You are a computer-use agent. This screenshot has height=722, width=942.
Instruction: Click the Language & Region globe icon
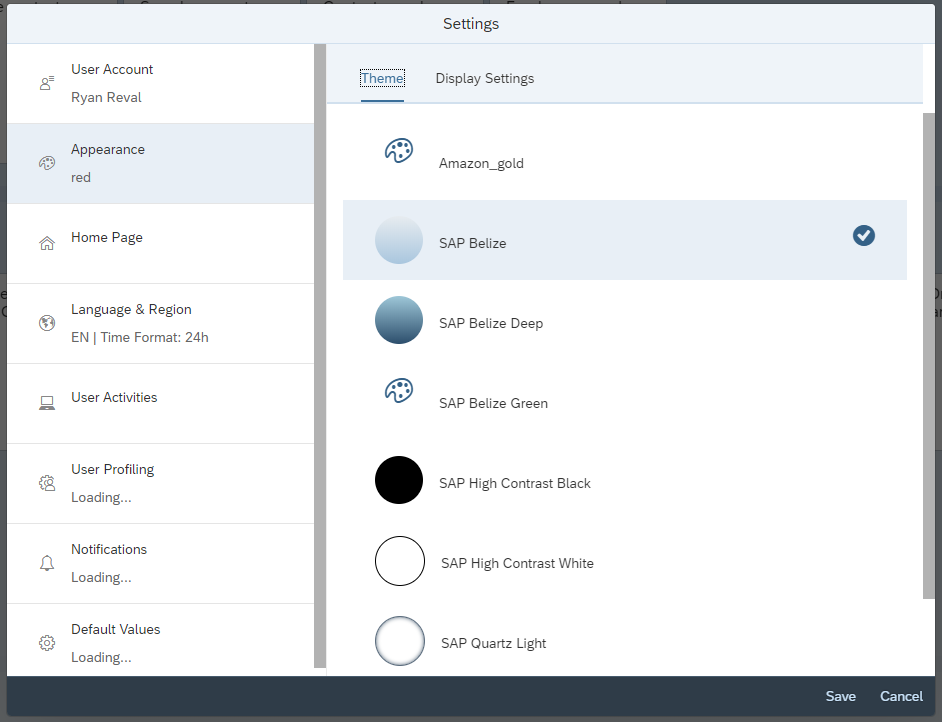pos(47,323)
